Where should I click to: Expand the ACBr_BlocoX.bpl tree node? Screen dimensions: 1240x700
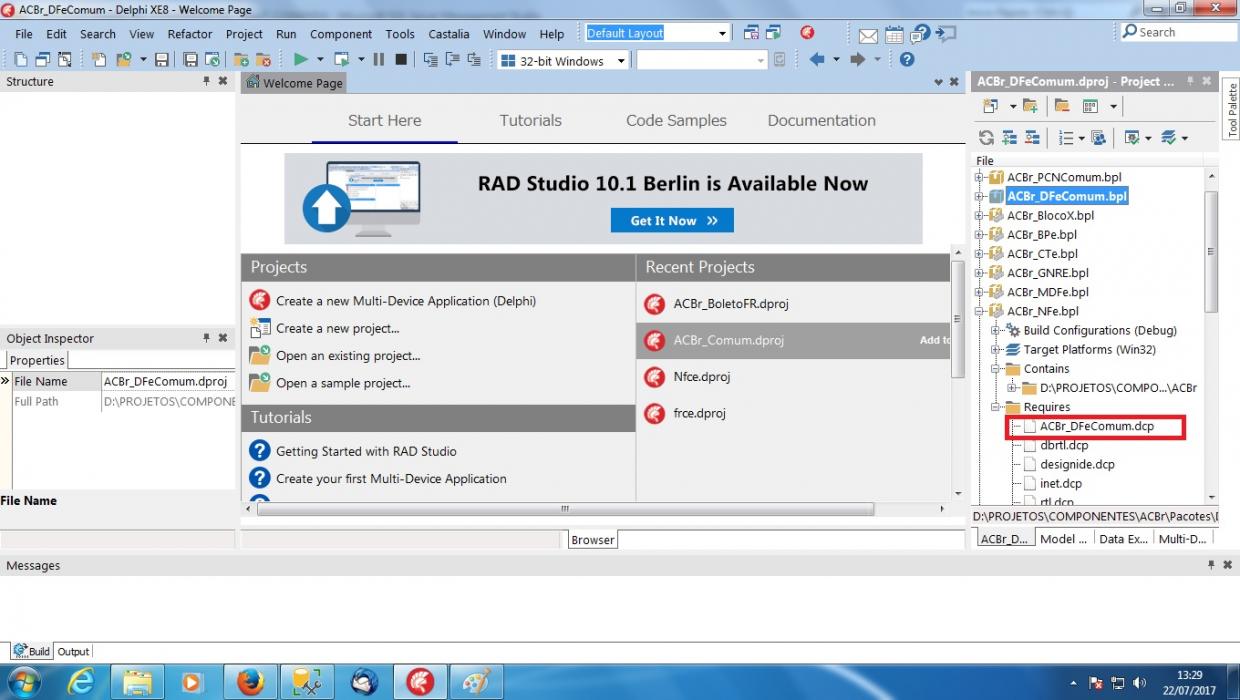coord(980,215)
